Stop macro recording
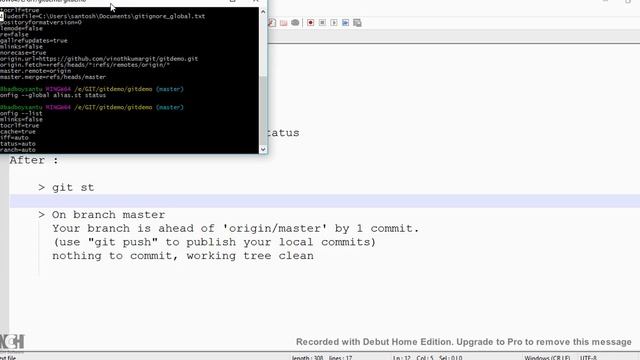Screen dimensions: 640x360 (x=322, y=23)
